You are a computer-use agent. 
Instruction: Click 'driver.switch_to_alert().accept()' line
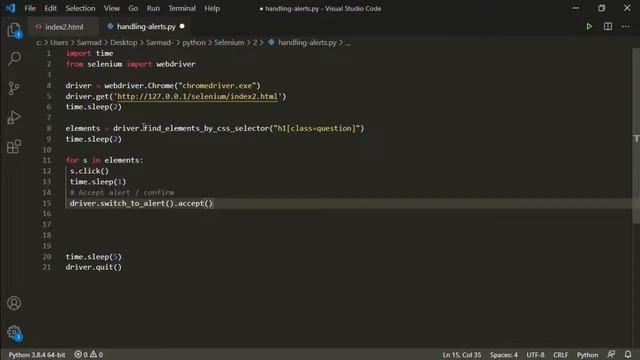(x=141, y=203)
